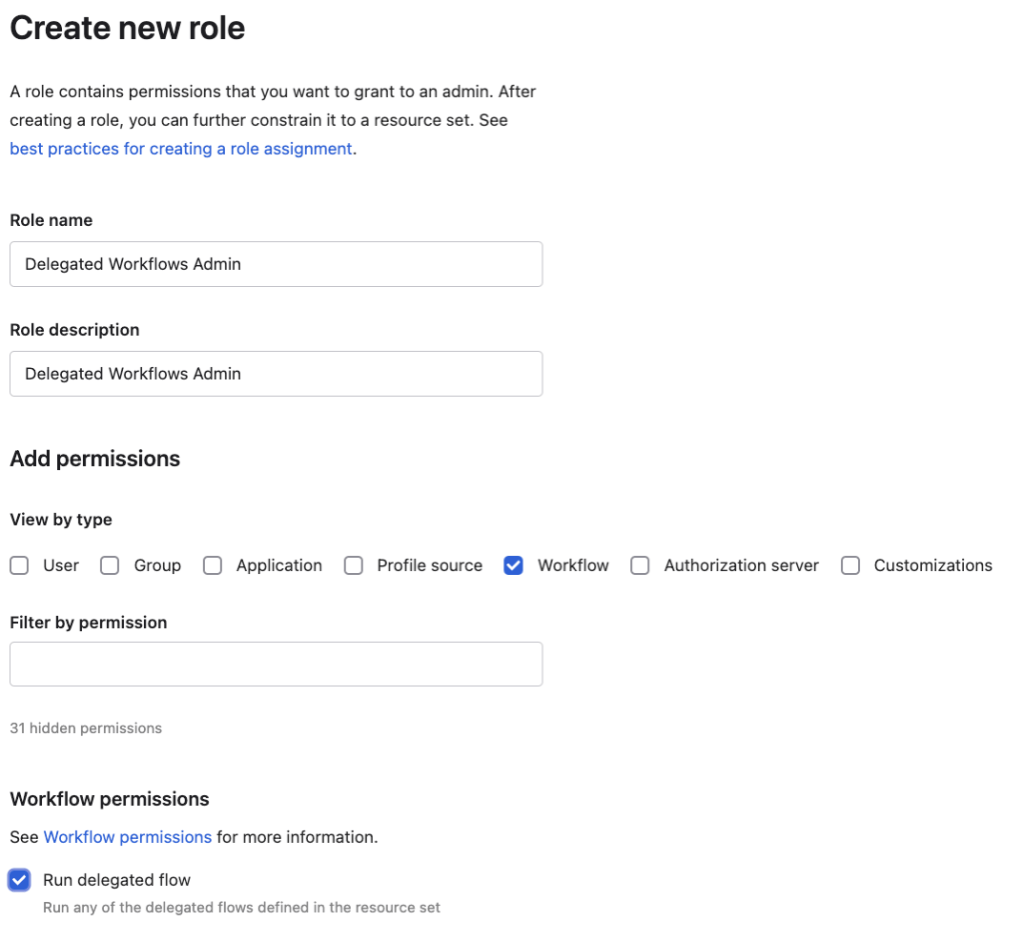Viewport: 1023px width, 942px height.
Task: Check the Customizations checkbox
Action: 849,565
